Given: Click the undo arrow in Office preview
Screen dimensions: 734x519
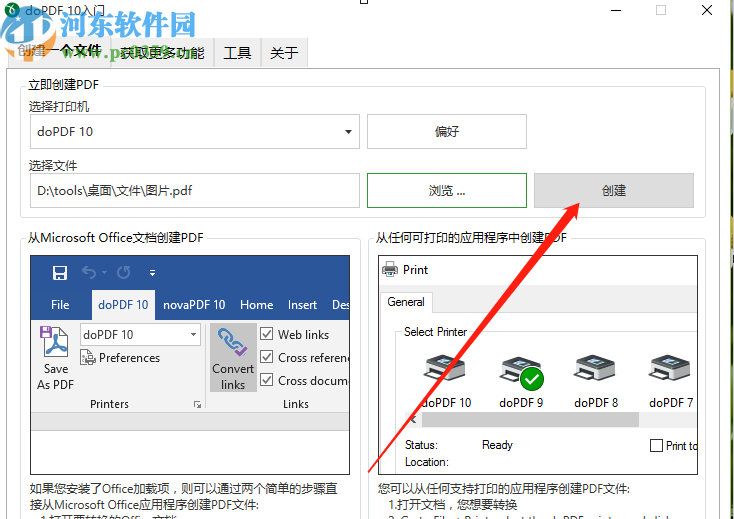Looking at the screenshot, I should click(x=89, y=272).
